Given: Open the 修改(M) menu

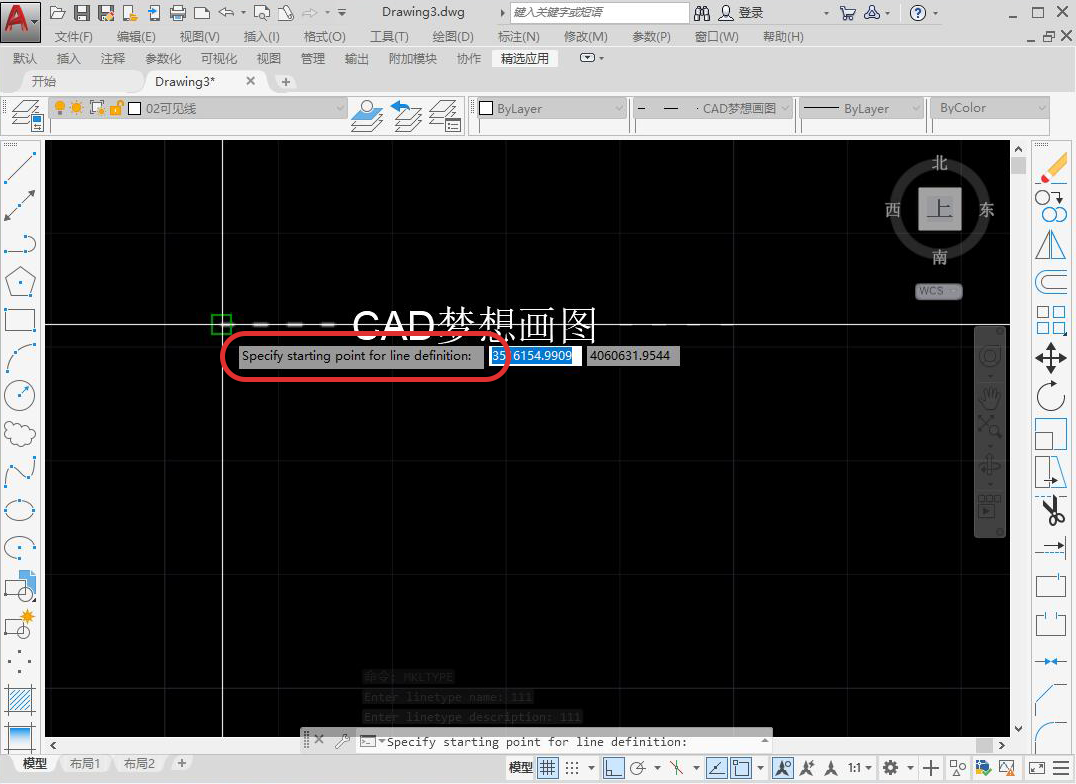Looking at the screenshot, I should pos(585,36).
